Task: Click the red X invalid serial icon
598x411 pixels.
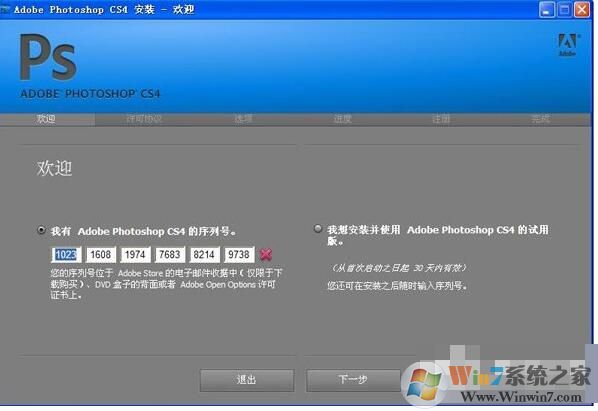Action: [x=266, y=254]
